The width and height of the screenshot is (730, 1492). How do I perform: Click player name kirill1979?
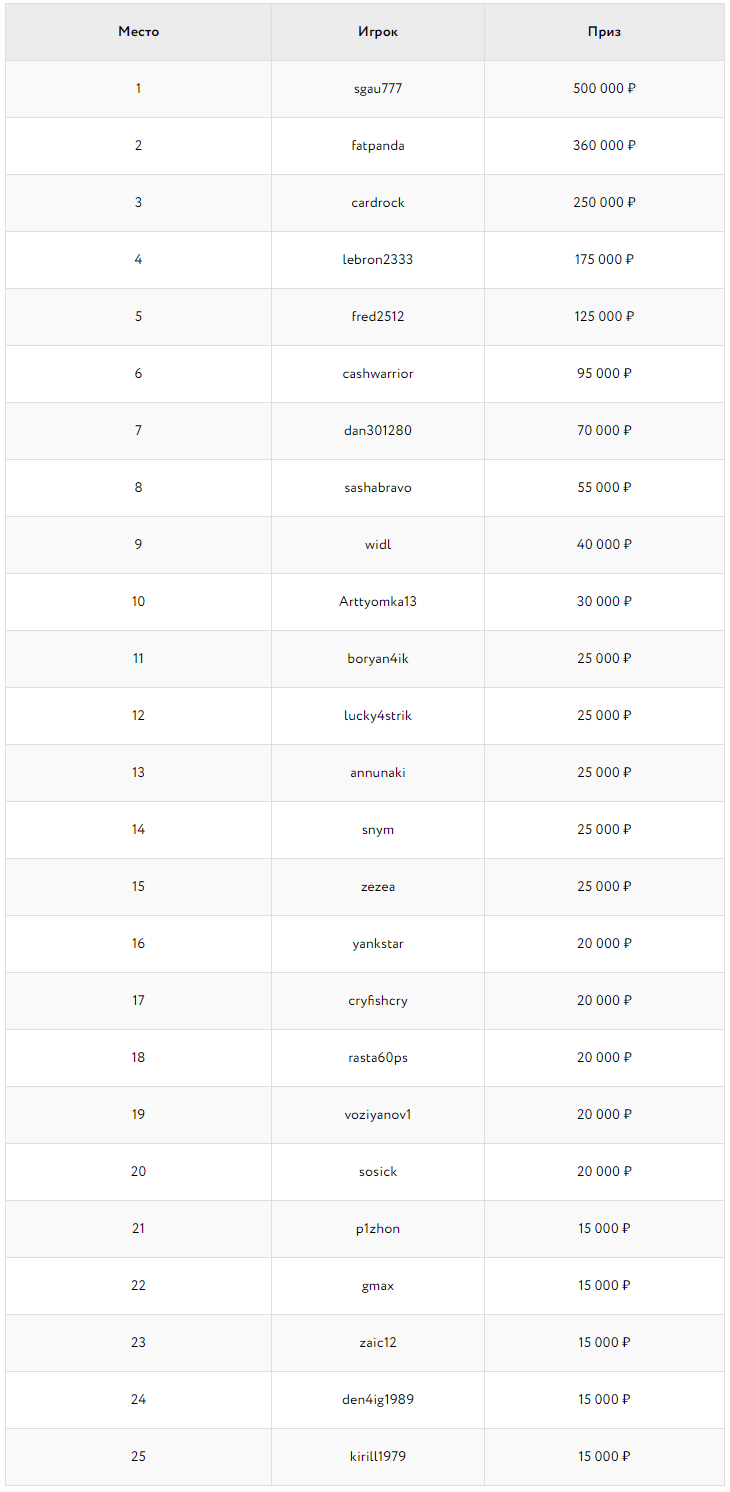click(378, 1457)
